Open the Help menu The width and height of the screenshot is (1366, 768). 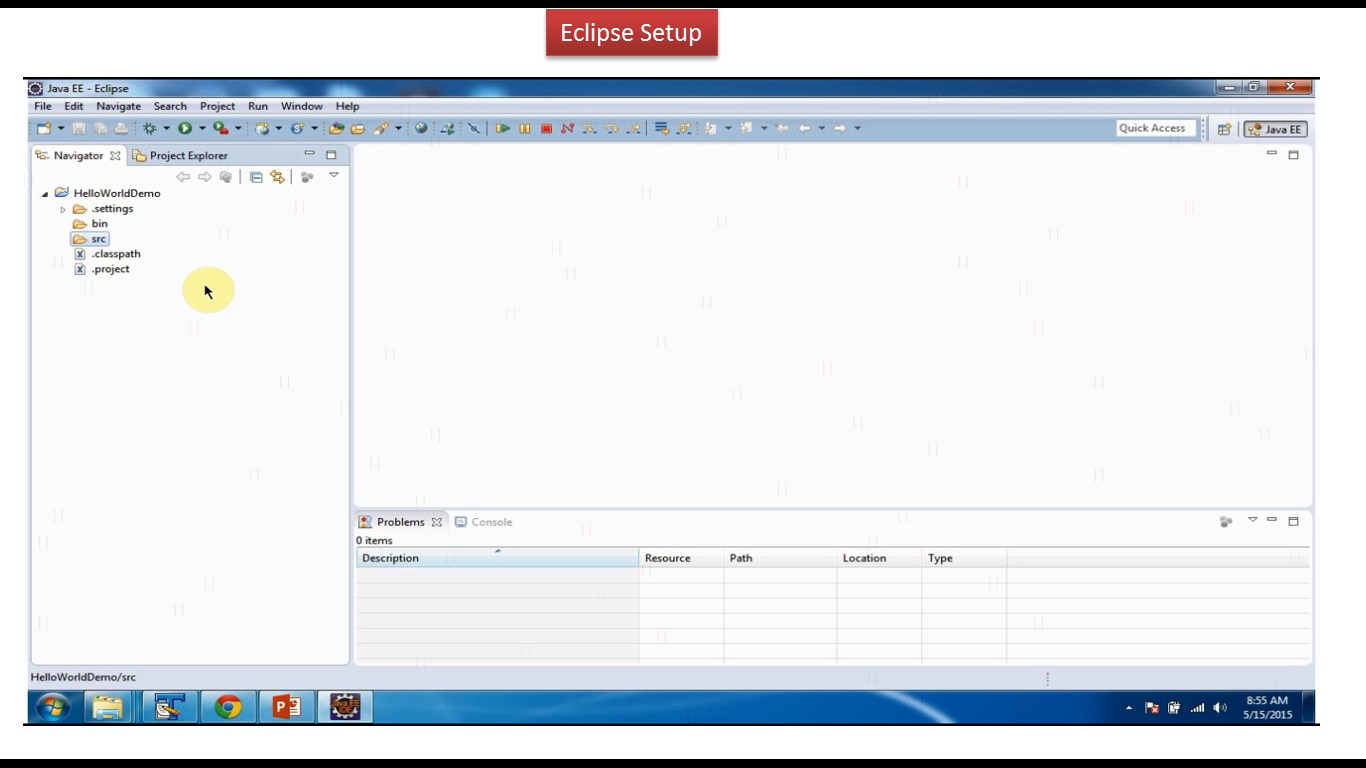[x=347, y=106]
